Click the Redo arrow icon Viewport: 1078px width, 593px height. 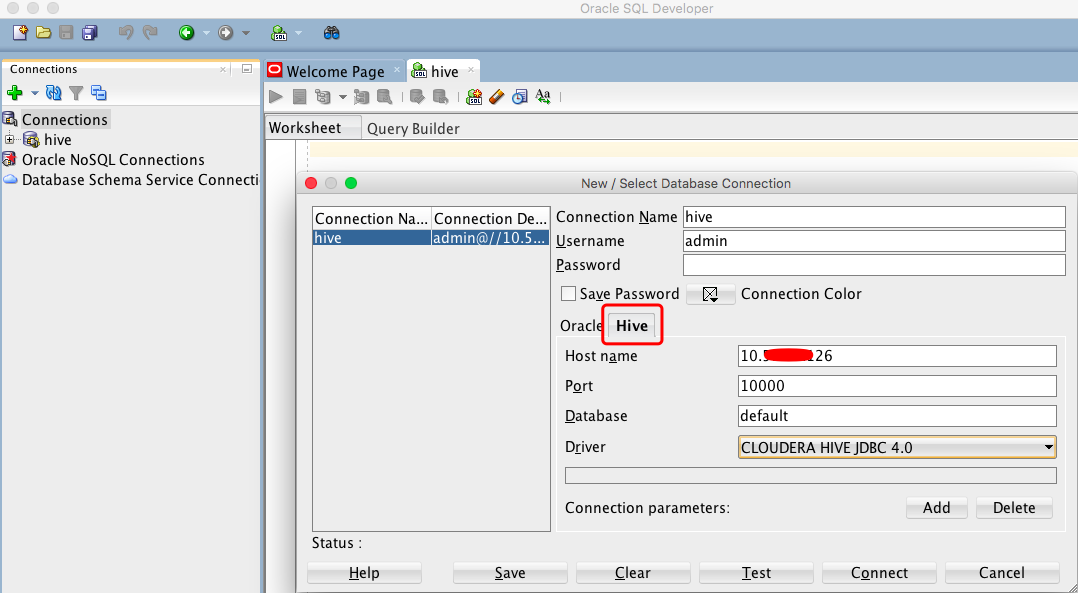click(149, 32)
